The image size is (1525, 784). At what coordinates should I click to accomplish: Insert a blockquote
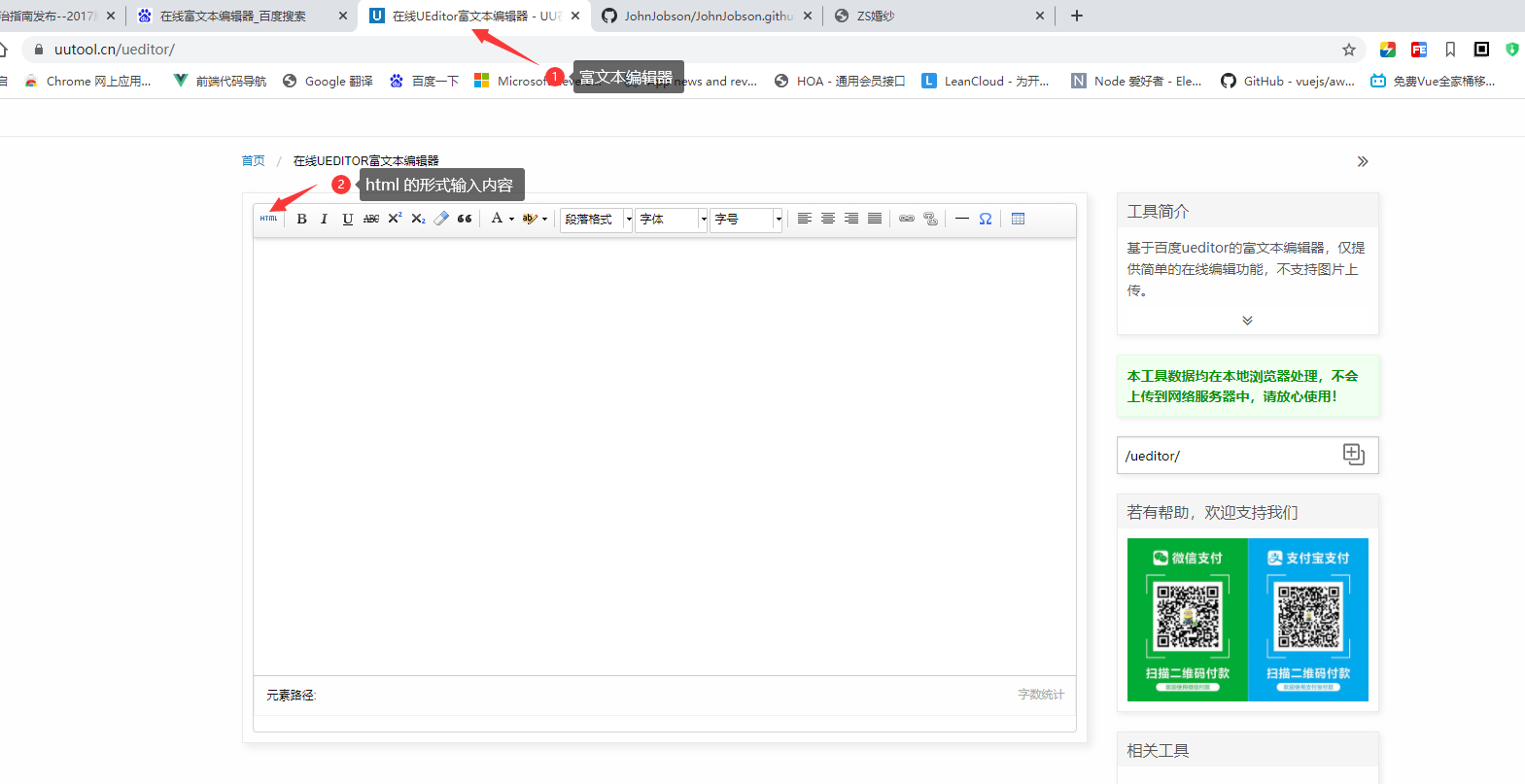tap(465, 219)
